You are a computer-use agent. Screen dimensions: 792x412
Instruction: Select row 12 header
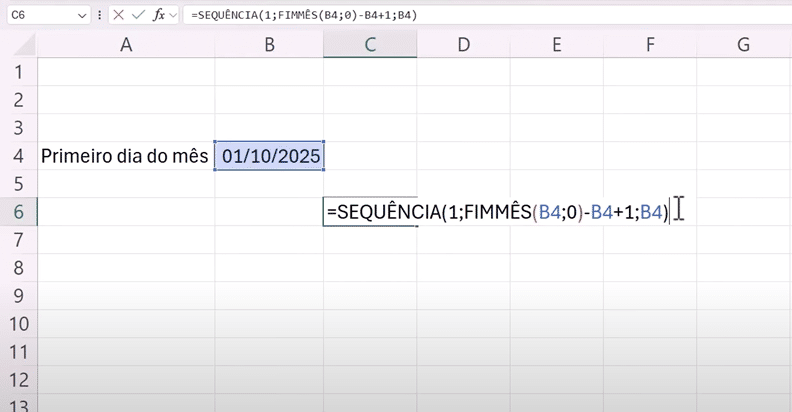19,380
